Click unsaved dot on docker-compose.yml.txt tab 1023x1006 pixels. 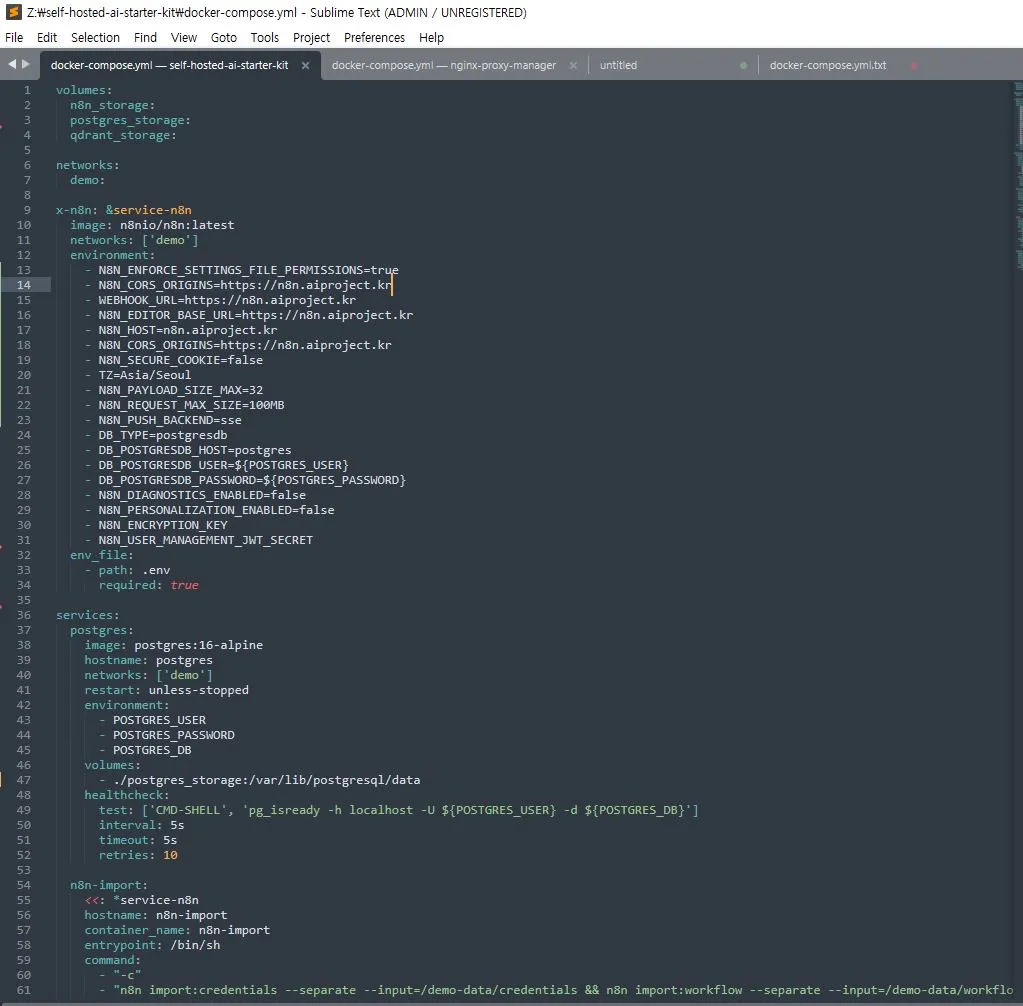click(914, 65)
